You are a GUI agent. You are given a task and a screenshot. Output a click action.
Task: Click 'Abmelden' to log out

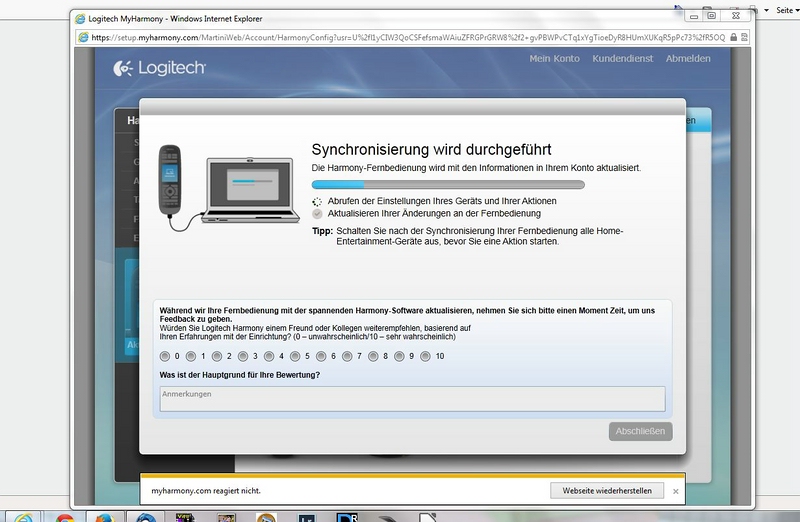[688, 59]
